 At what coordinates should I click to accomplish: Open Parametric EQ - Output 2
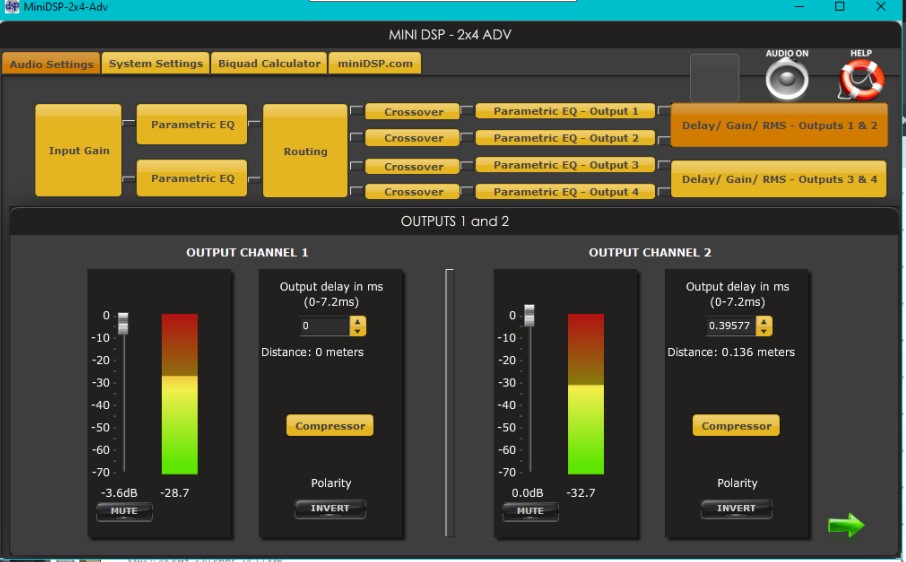click(566, 138)
